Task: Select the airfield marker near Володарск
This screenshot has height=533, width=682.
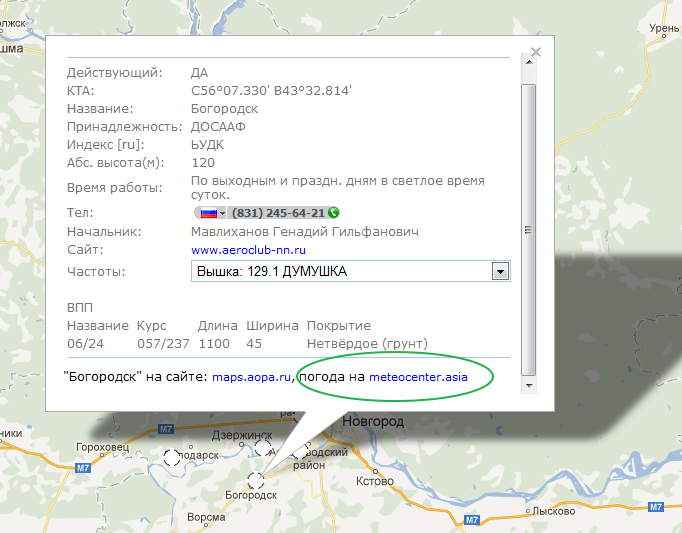Action: point(172,457)
